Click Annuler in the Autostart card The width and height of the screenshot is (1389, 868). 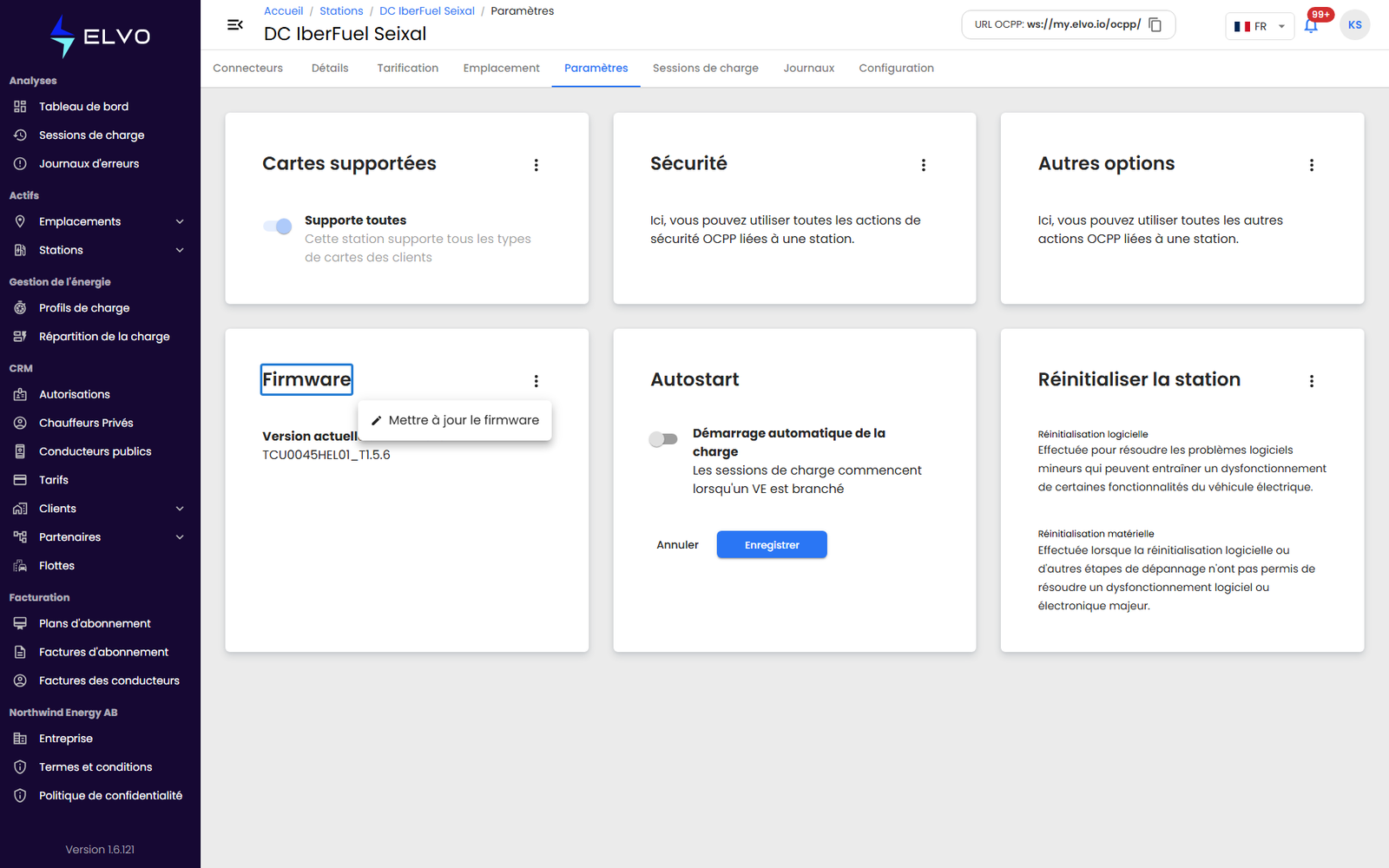677,545
